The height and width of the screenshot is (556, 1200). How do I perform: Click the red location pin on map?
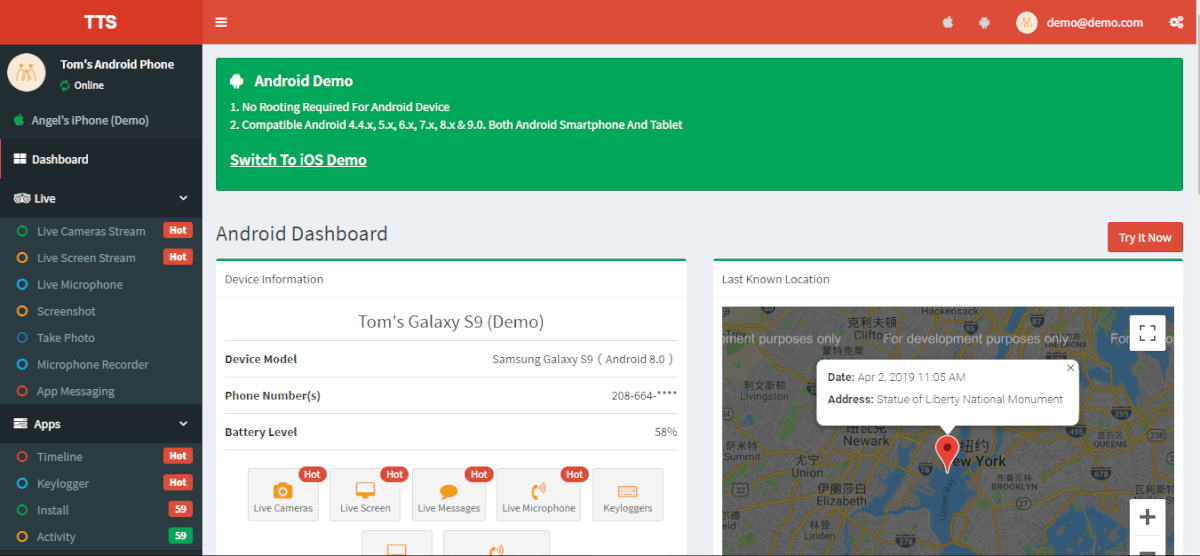946,453
